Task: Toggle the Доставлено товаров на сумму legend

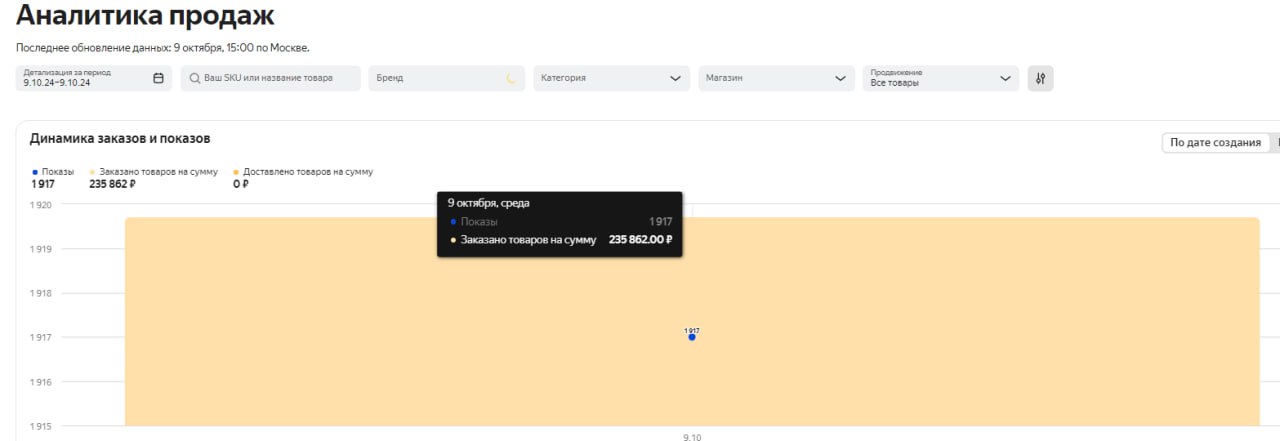Action: [303, 172]
